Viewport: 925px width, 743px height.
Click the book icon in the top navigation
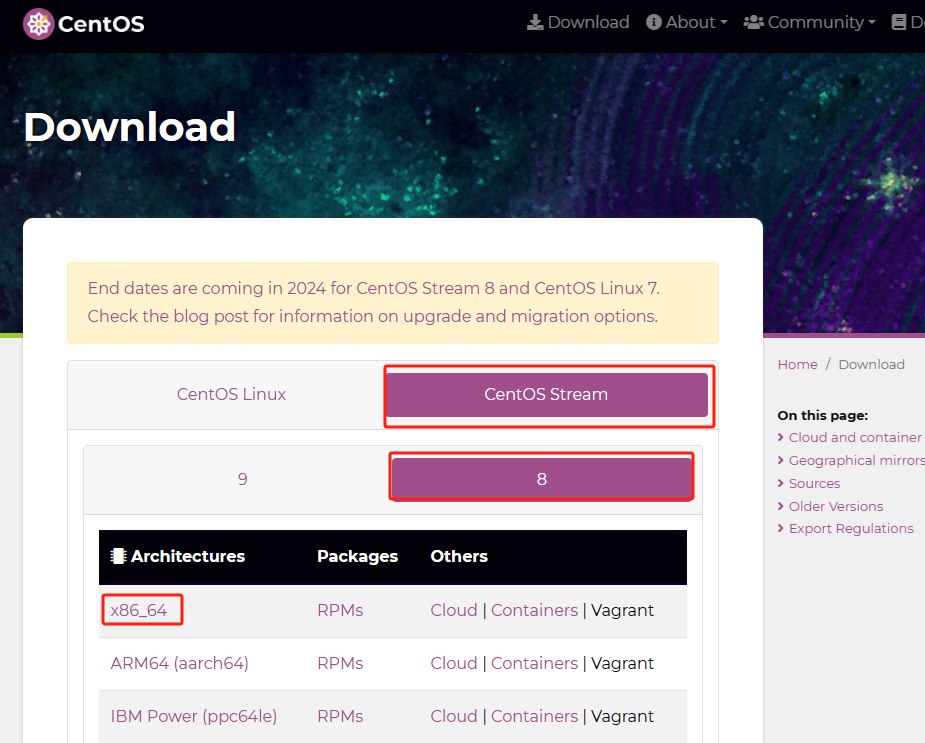898,22
